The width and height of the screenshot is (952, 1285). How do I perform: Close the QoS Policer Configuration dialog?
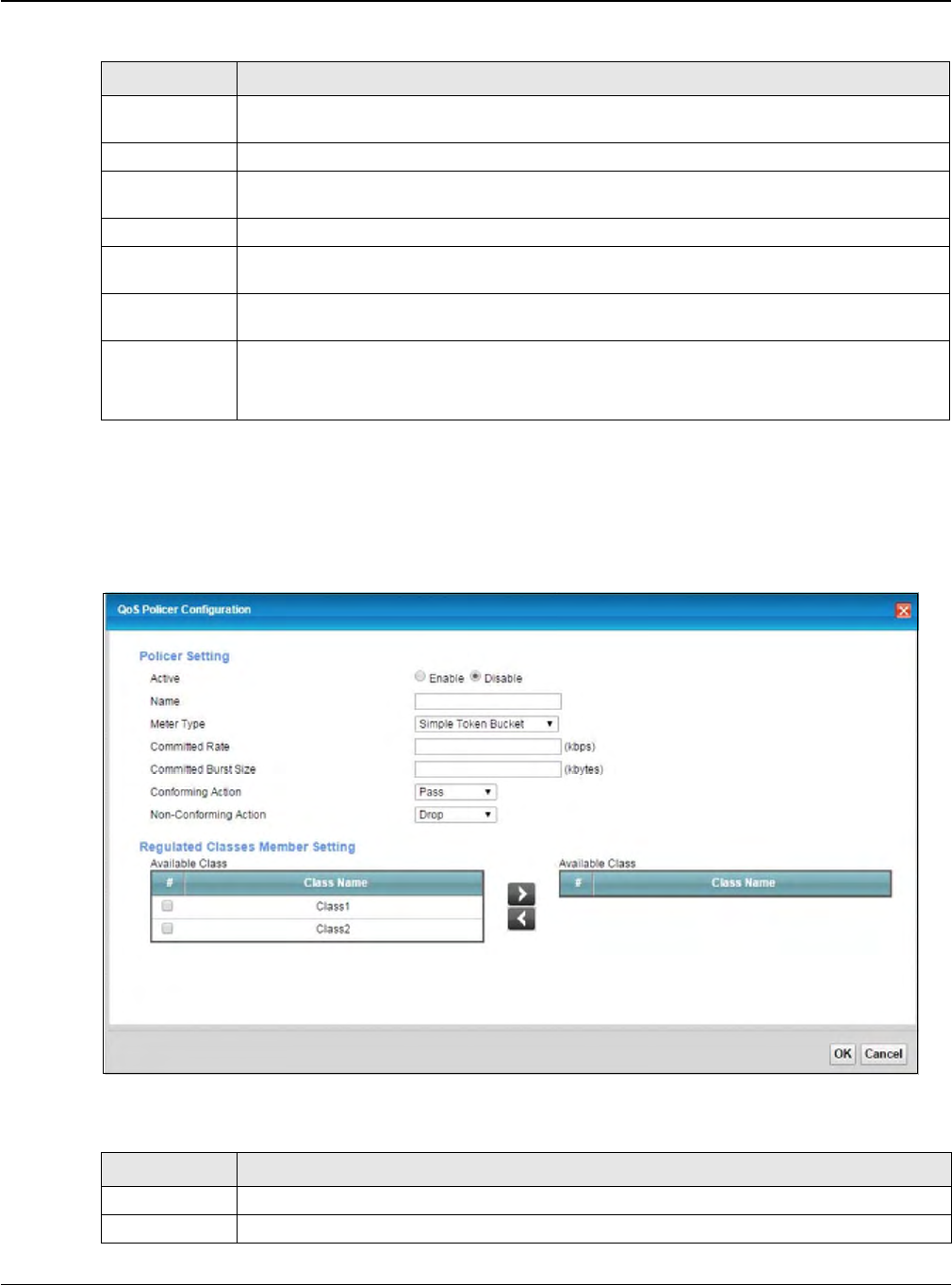[903, 611]
